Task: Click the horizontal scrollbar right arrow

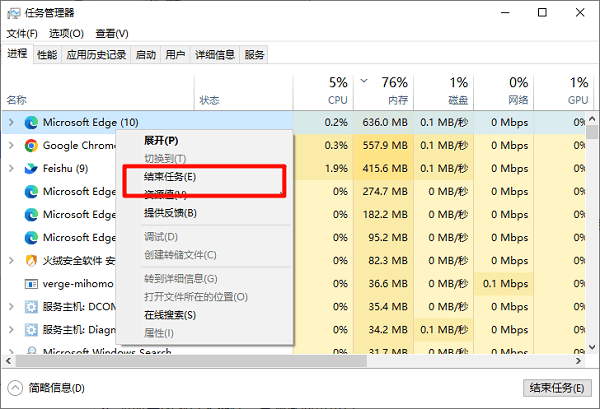Action: [579, 361]
